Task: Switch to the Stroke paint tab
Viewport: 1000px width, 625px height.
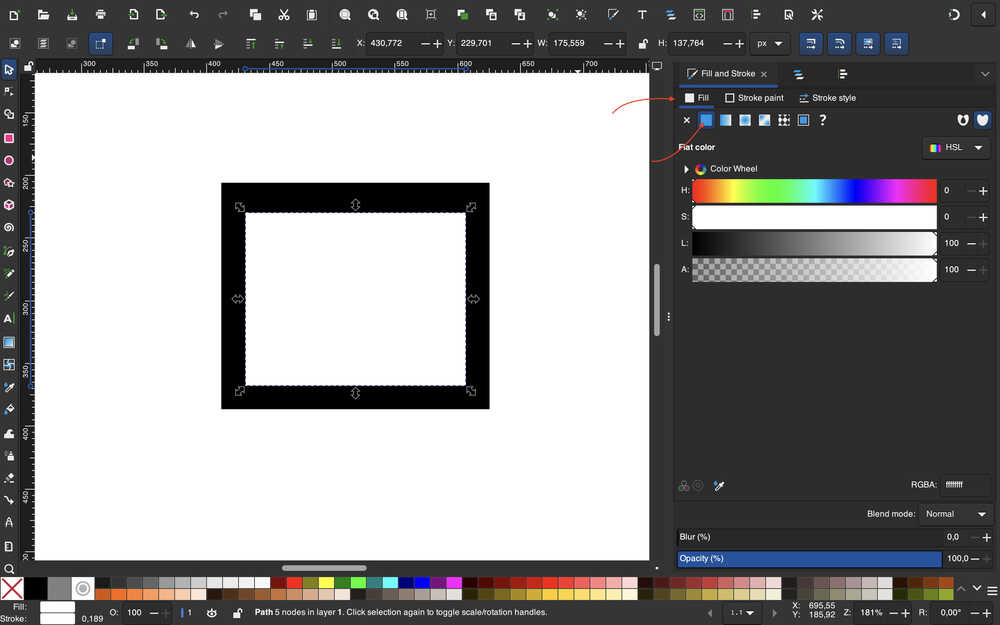Action: 754,98
